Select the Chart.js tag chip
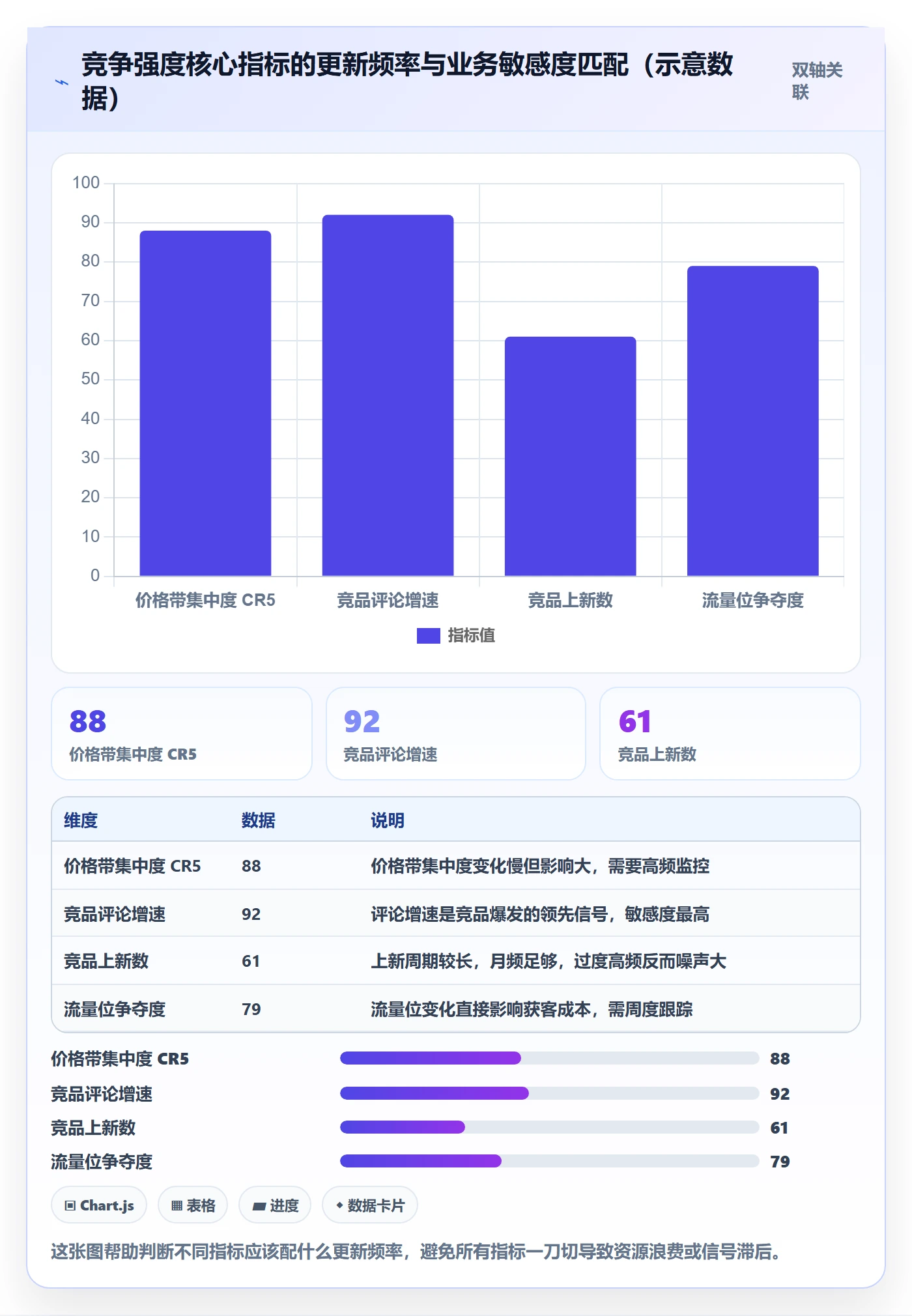 tap(99, 1205)
